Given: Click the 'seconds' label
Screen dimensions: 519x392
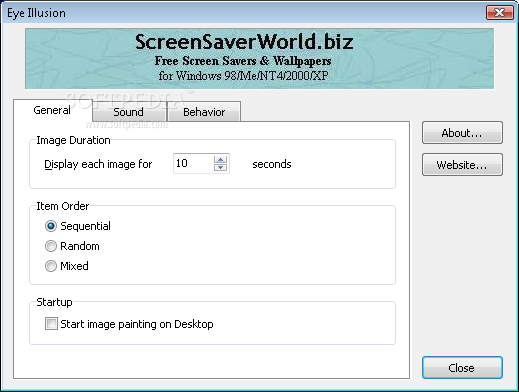Looking at the screenshot, I should coord(272,164).
